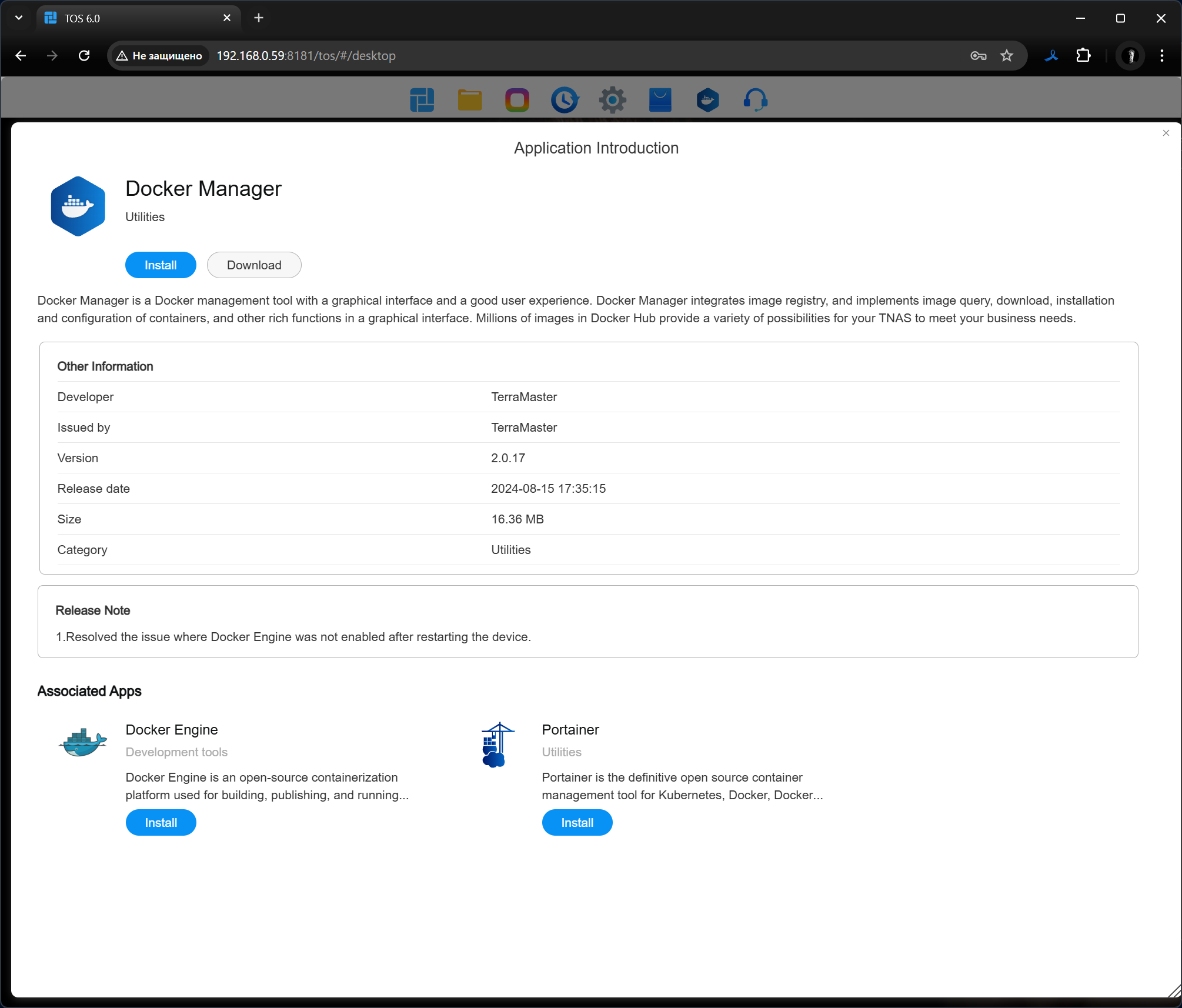
Task: Bookmark this page with the star icon
Action: 1007,56
